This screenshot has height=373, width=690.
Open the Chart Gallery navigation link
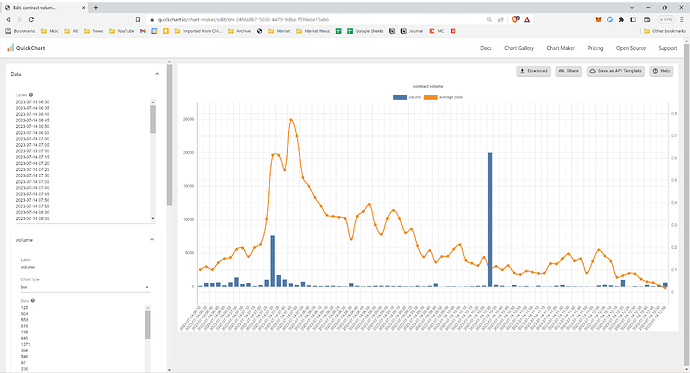pos(519,48)
